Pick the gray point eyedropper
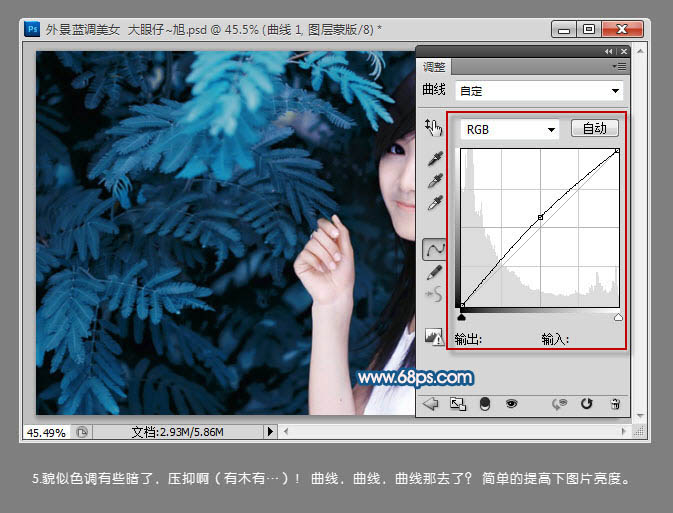 click(x=435, y=181)
